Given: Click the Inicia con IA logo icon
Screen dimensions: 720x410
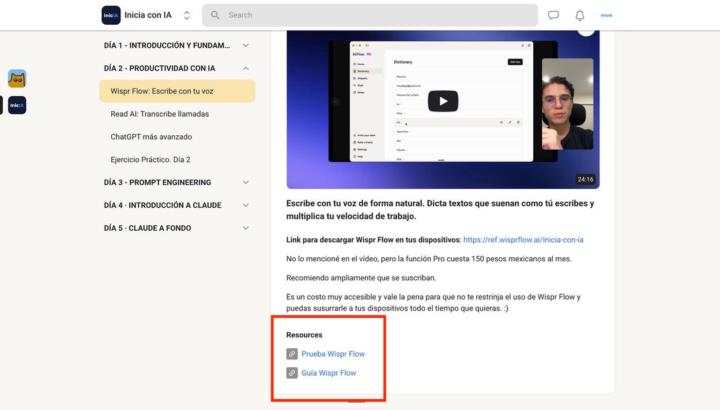Looking at the screenshot, I should (111, 15).
